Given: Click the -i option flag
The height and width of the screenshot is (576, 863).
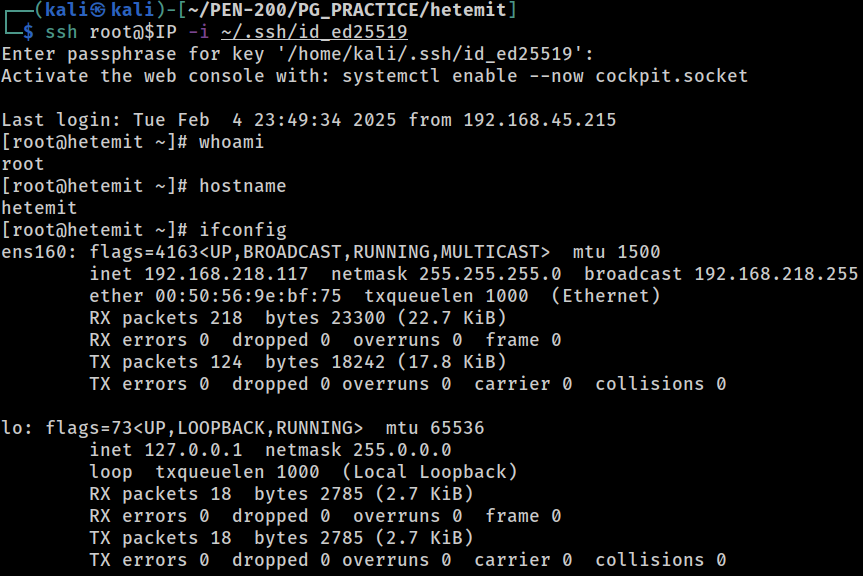Looking at the screenshot, I should tap(199, 32).
